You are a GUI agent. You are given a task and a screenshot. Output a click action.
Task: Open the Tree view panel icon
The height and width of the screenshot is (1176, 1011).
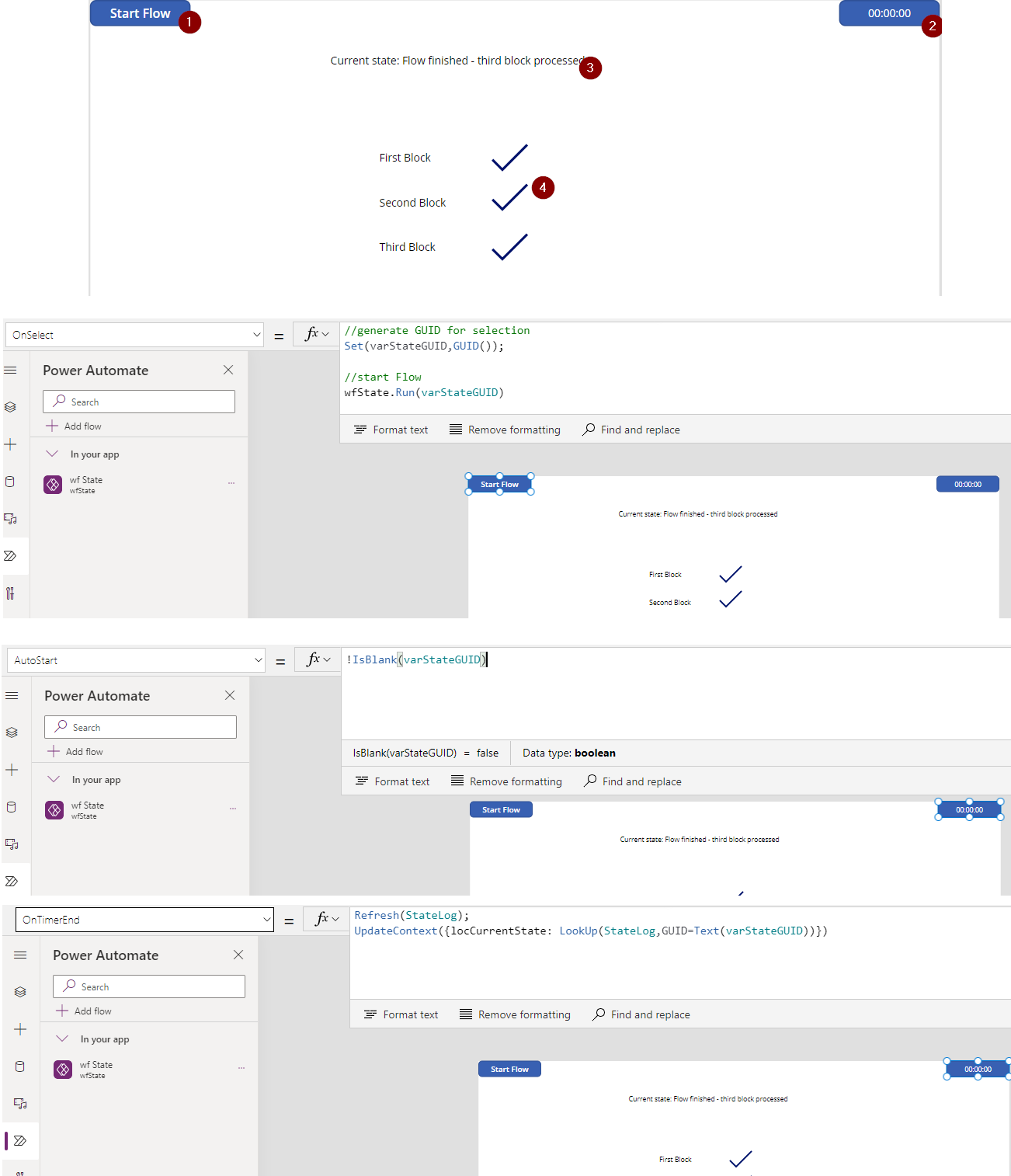(x=11, y=406)
